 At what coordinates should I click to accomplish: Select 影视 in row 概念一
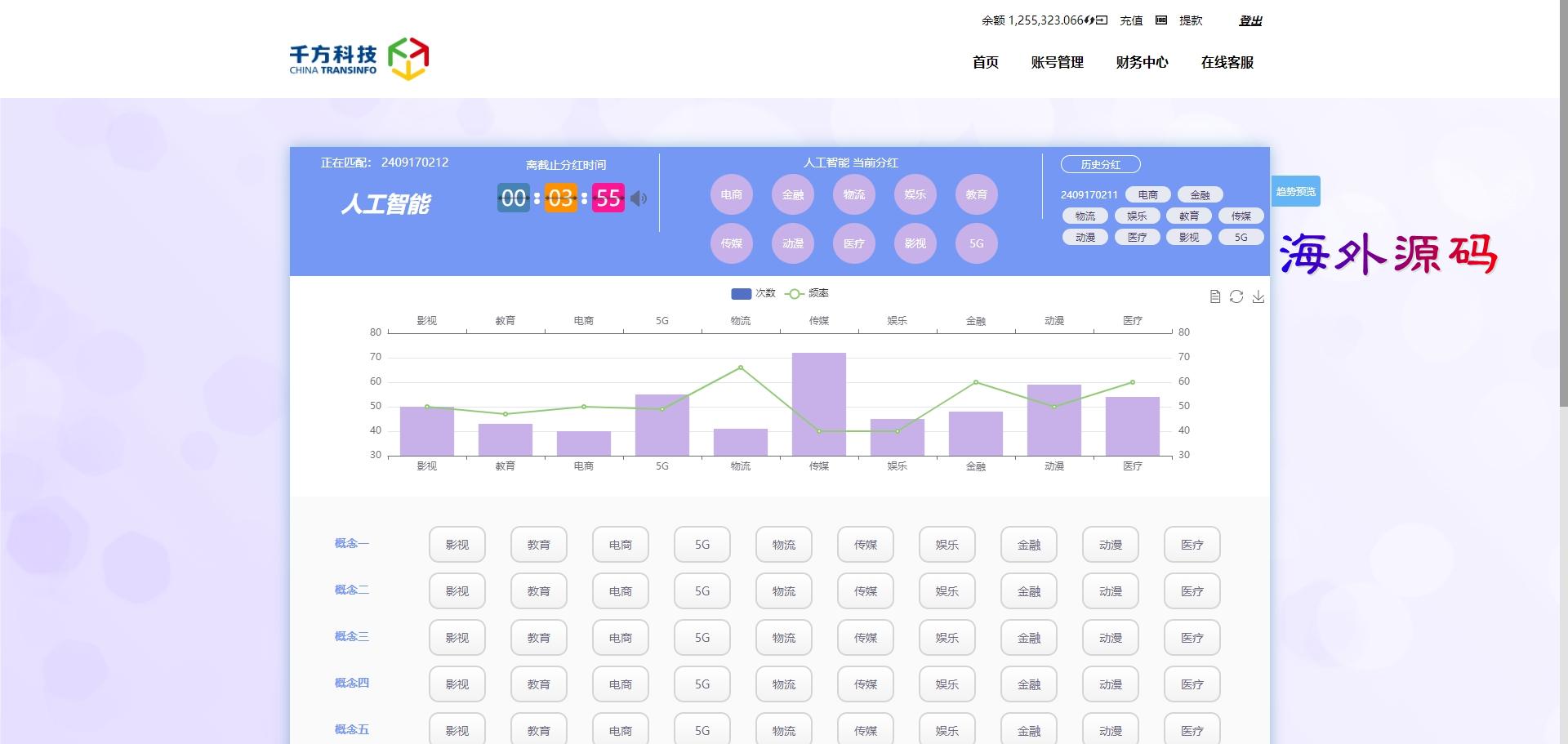coord(457,545)
